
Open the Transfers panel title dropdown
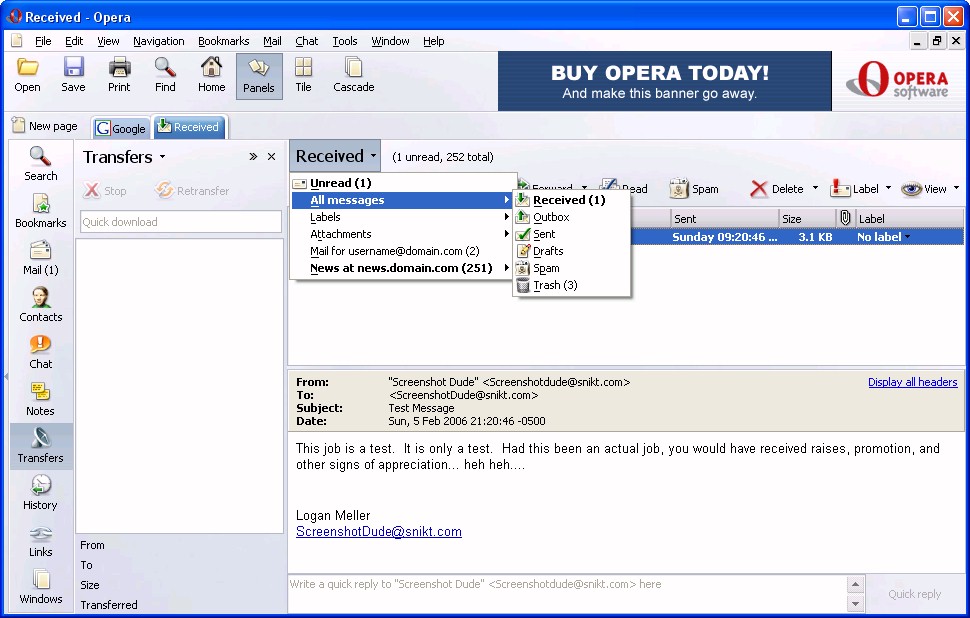point(162,157)
